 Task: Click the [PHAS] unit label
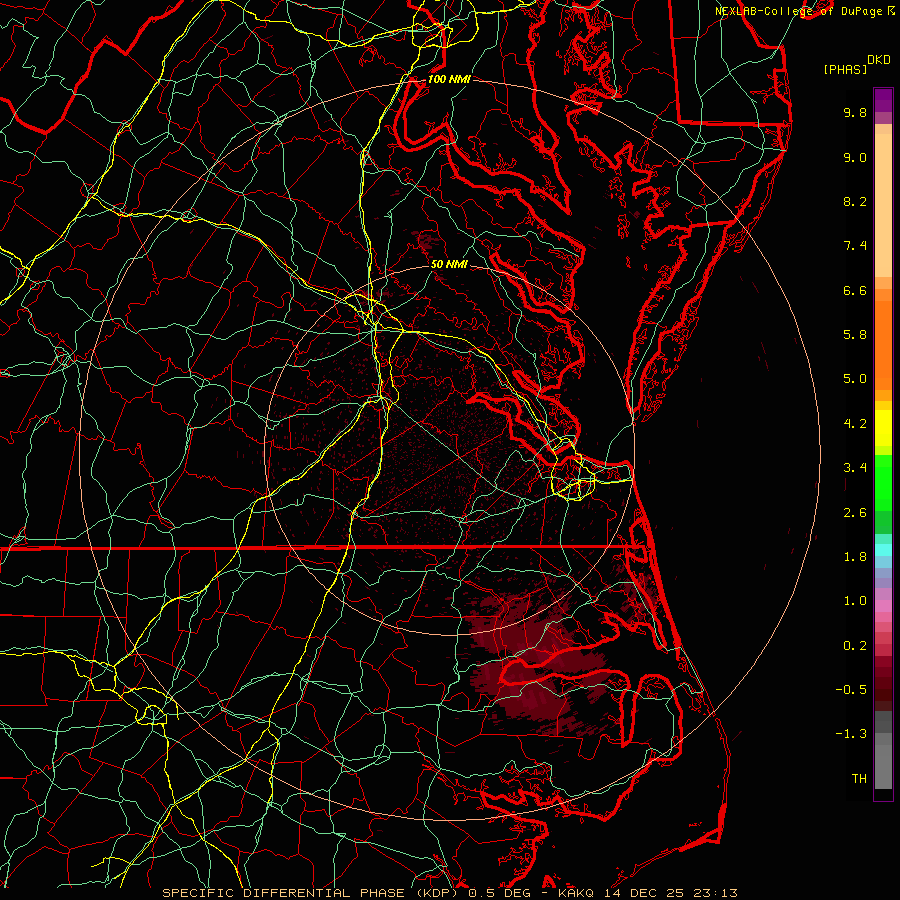coord(845,69)
